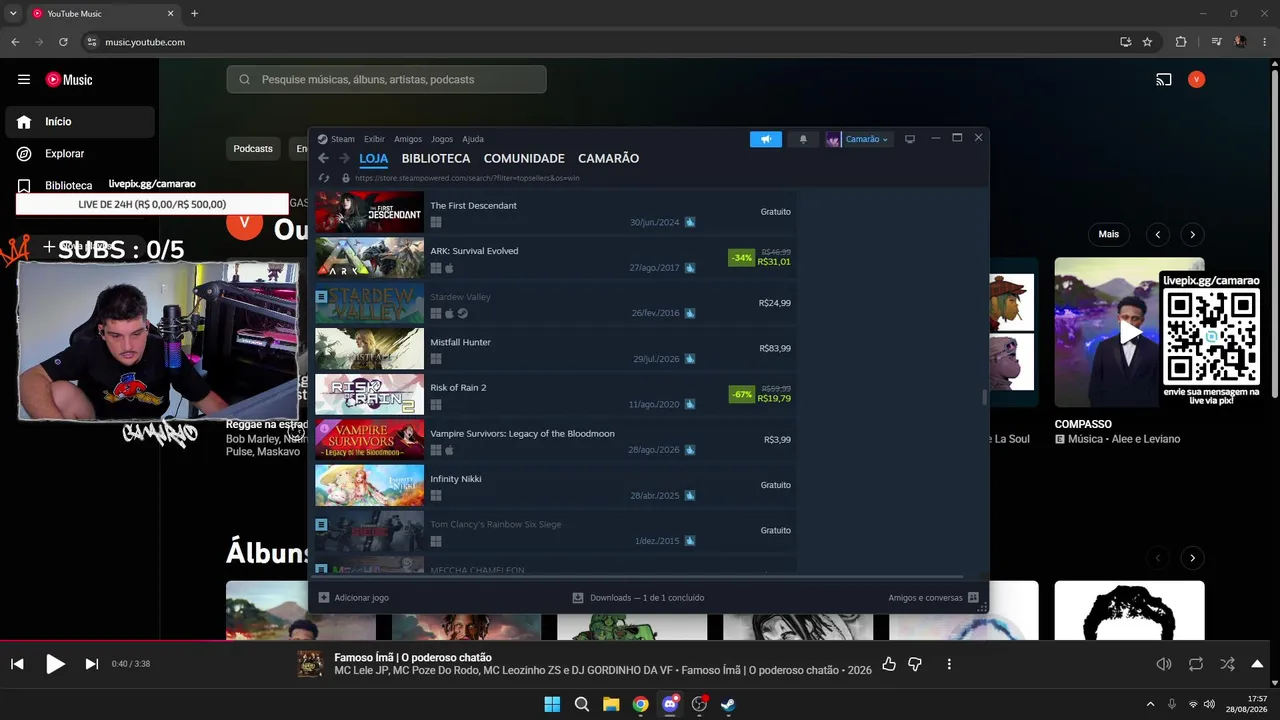
Task: Go to the previous track
Action: point(17,664)
